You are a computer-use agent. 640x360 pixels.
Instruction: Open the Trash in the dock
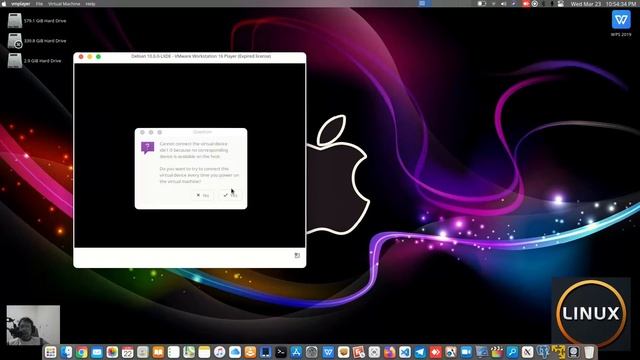(x=589, y=352)
